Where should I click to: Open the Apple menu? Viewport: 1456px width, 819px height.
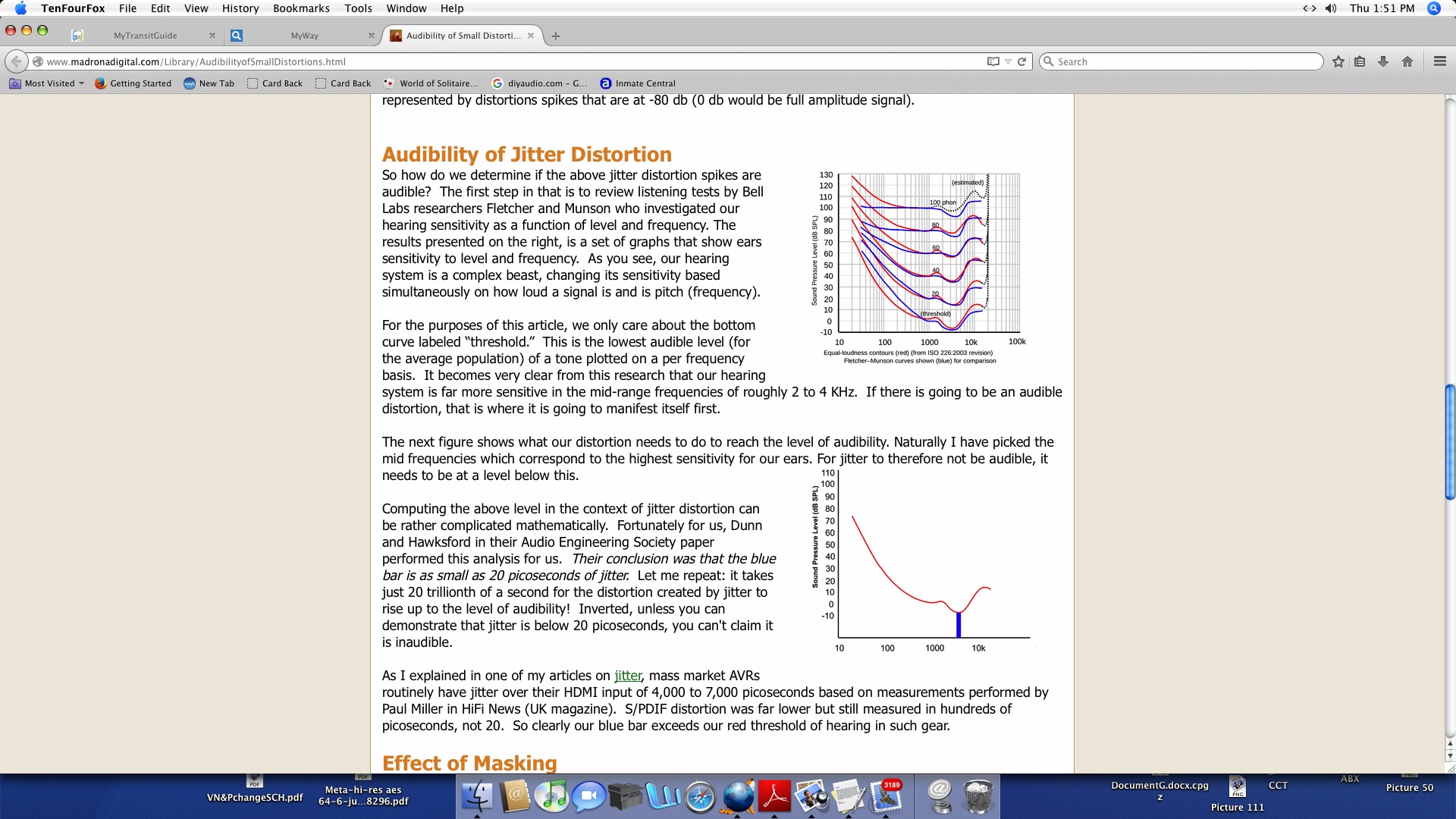(x=20, y=8)
